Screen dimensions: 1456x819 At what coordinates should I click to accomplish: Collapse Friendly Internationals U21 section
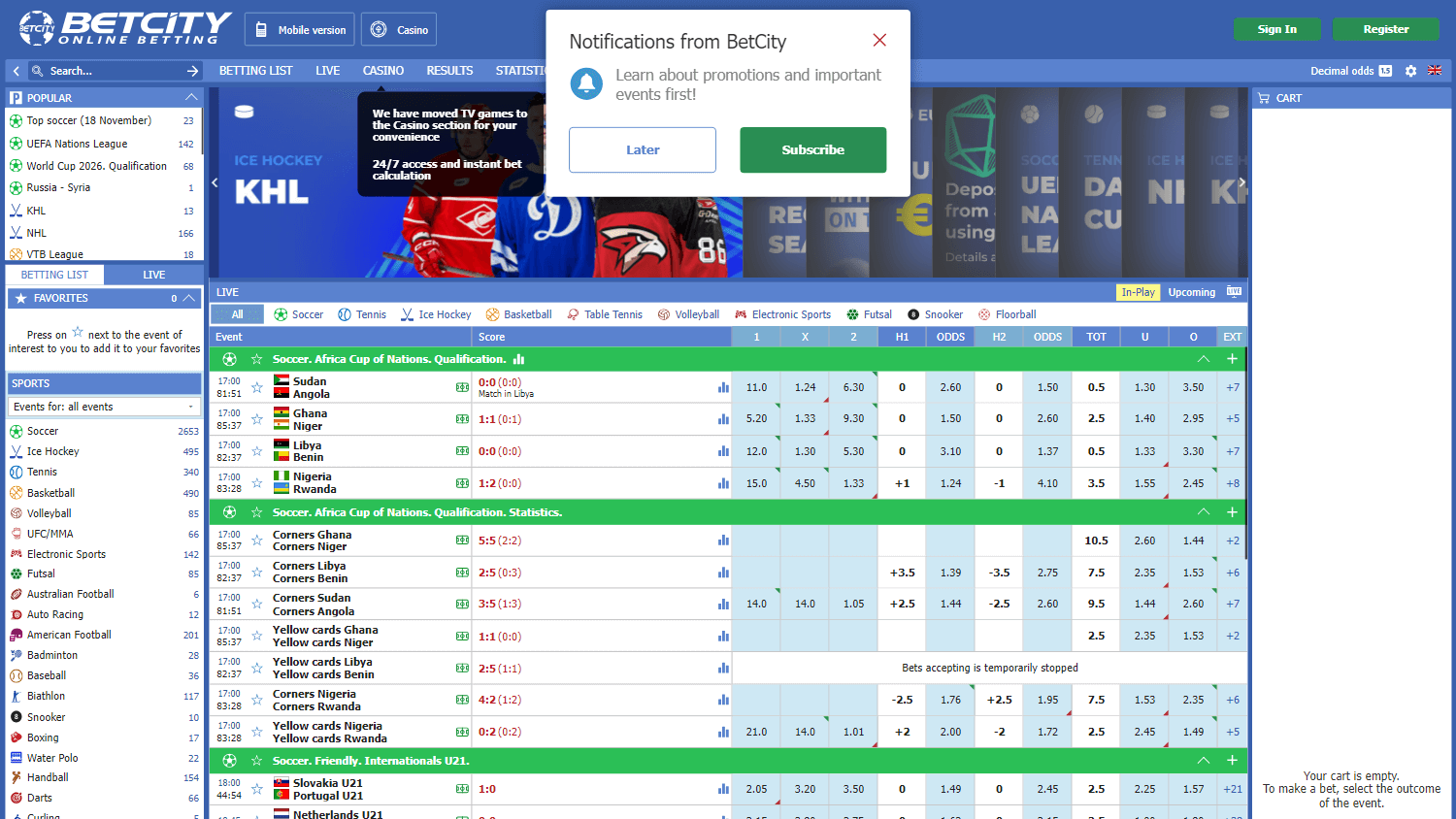pos(1204,761)
